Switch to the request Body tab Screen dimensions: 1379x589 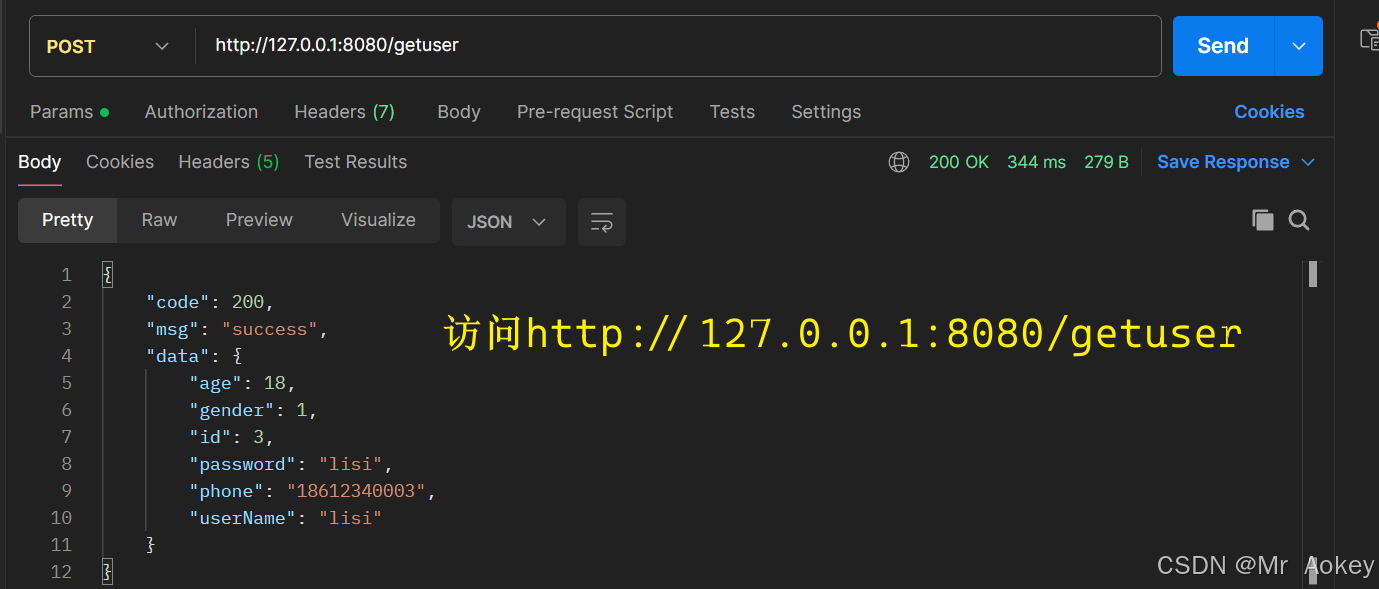(459, 112)
